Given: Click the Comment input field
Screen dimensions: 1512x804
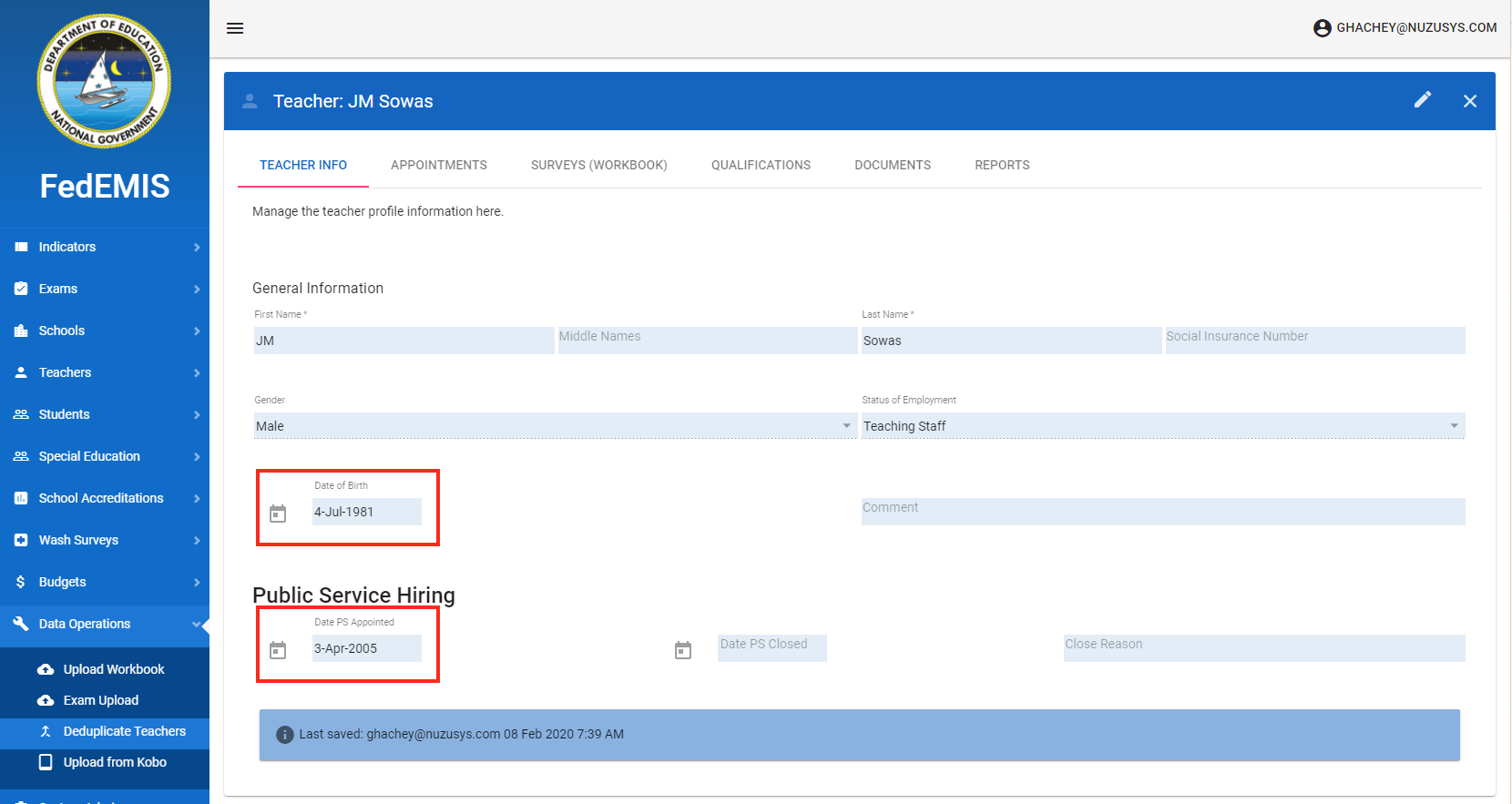Looking at the screenshot, I should click(x=1162, y=512).
